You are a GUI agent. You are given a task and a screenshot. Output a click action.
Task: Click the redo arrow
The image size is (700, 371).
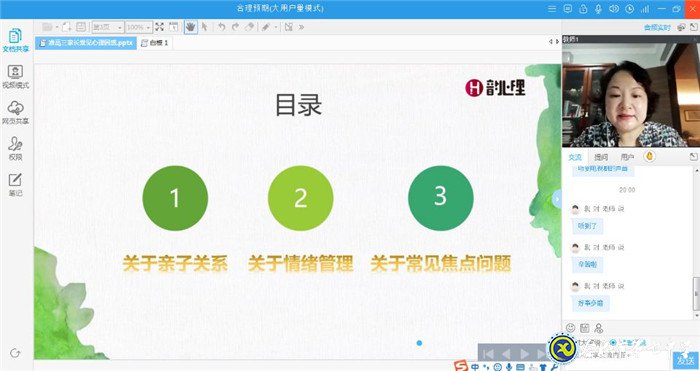coord(235,27)
